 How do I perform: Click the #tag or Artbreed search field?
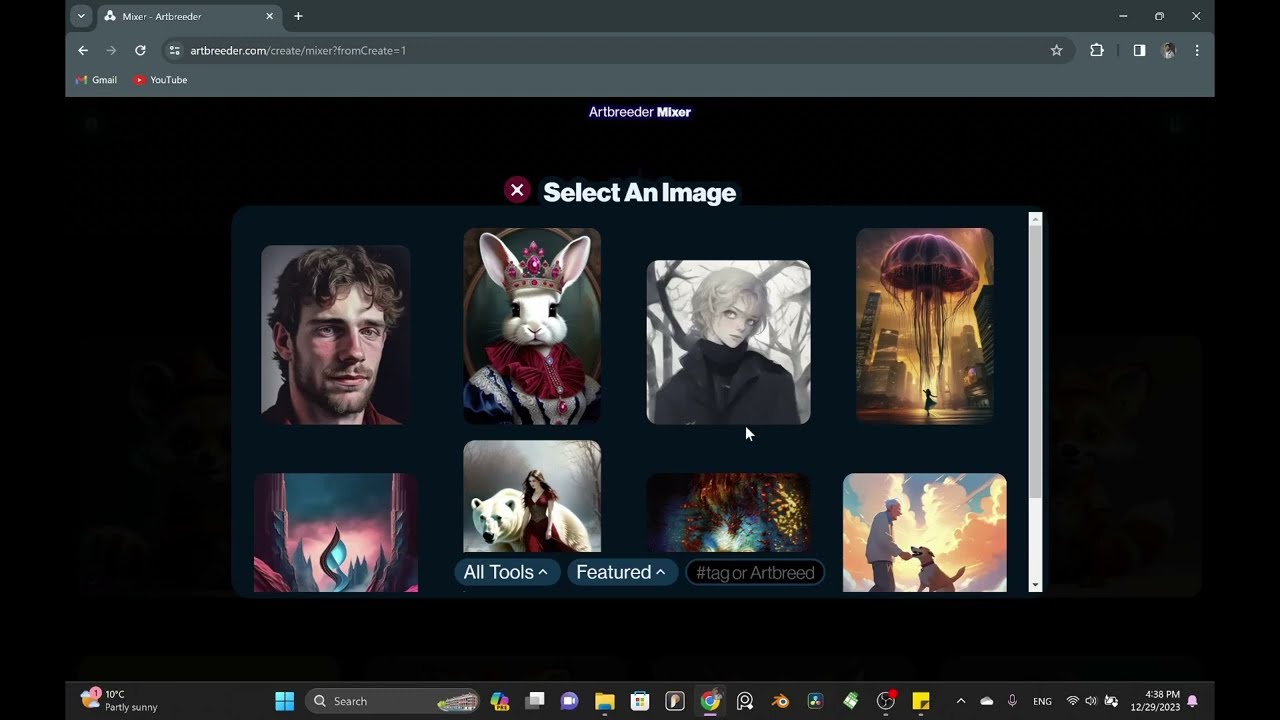tap(755, 572)
